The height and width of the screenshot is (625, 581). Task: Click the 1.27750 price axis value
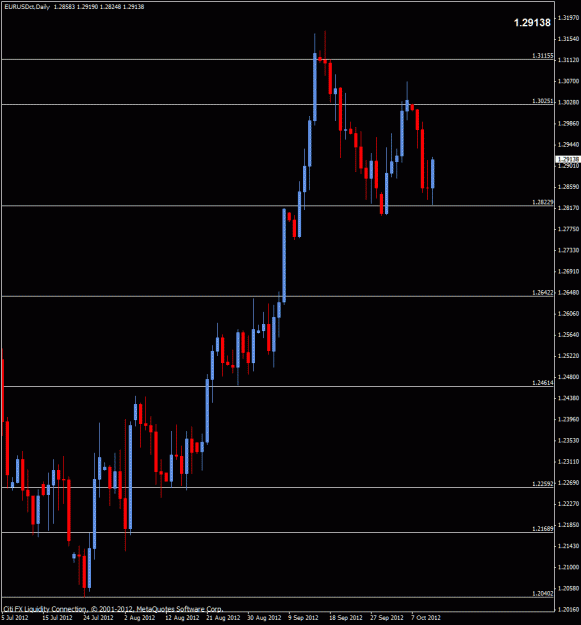tap(568, 229)
